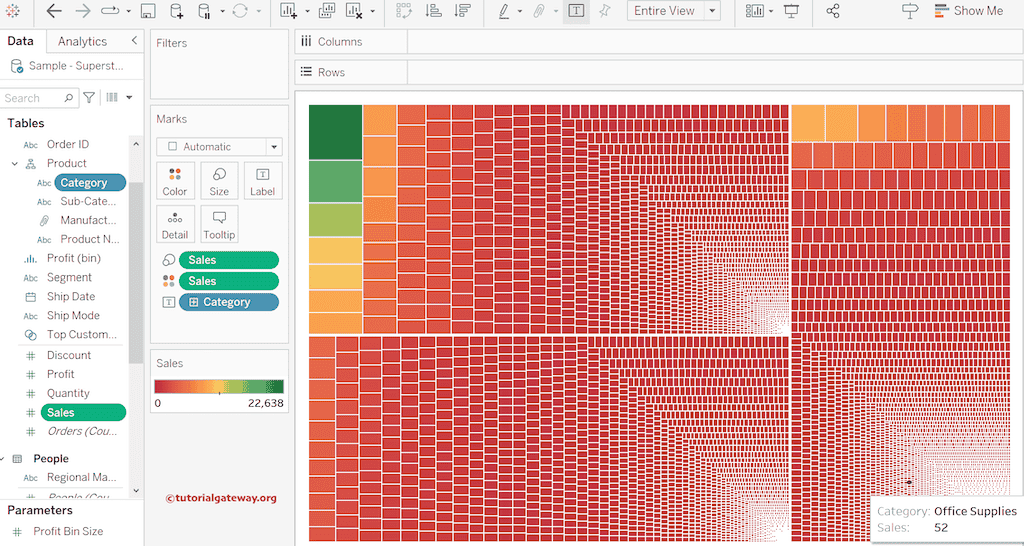Select the Order ID field

[x=67, y=144]
